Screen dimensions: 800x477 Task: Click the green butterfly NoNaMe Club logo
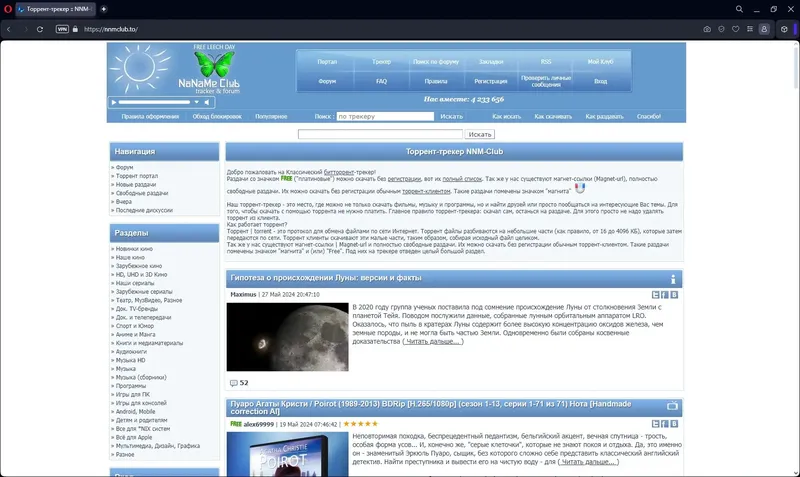213,65
